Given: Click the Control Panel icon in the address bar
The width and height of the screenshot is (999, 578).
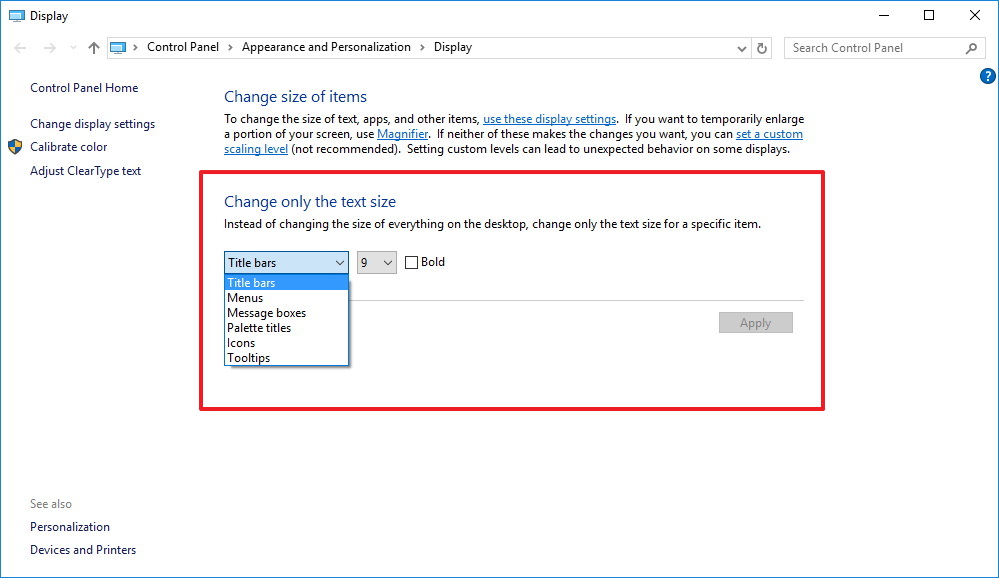Looking at the screenshot, I should click(x=119, y=47).
